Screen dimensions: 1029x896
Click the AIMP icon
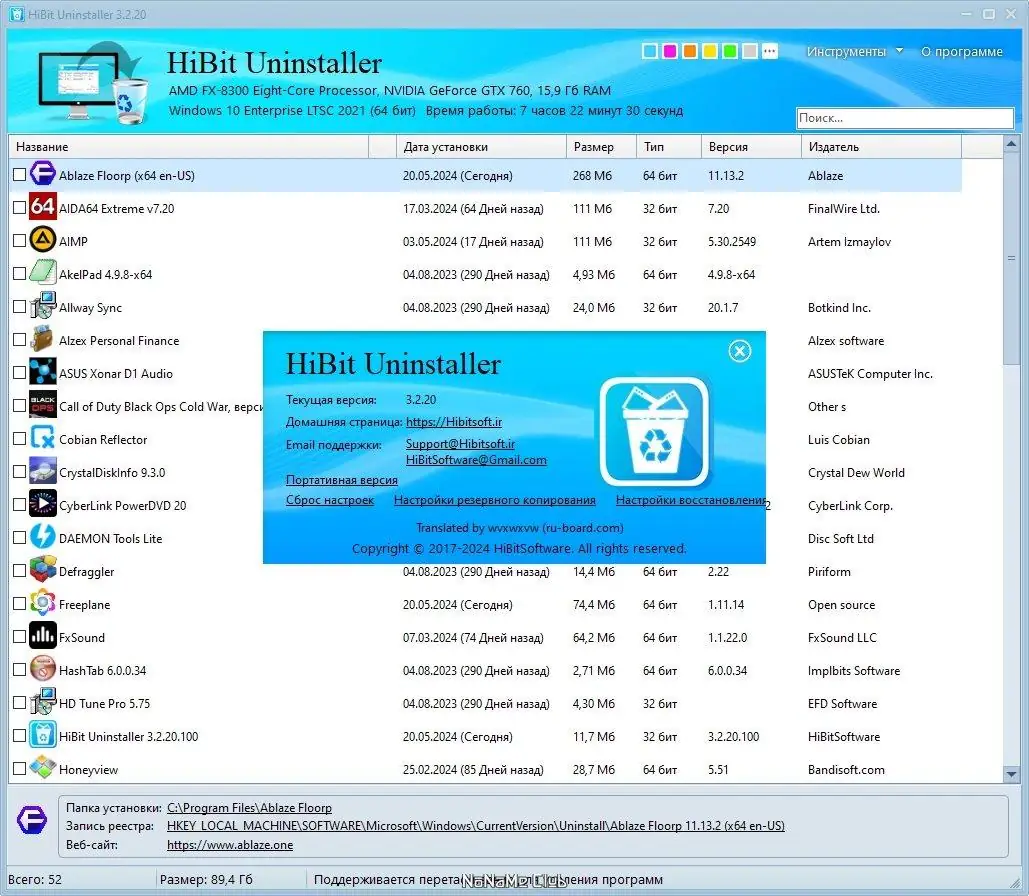(x=43, y=240)
